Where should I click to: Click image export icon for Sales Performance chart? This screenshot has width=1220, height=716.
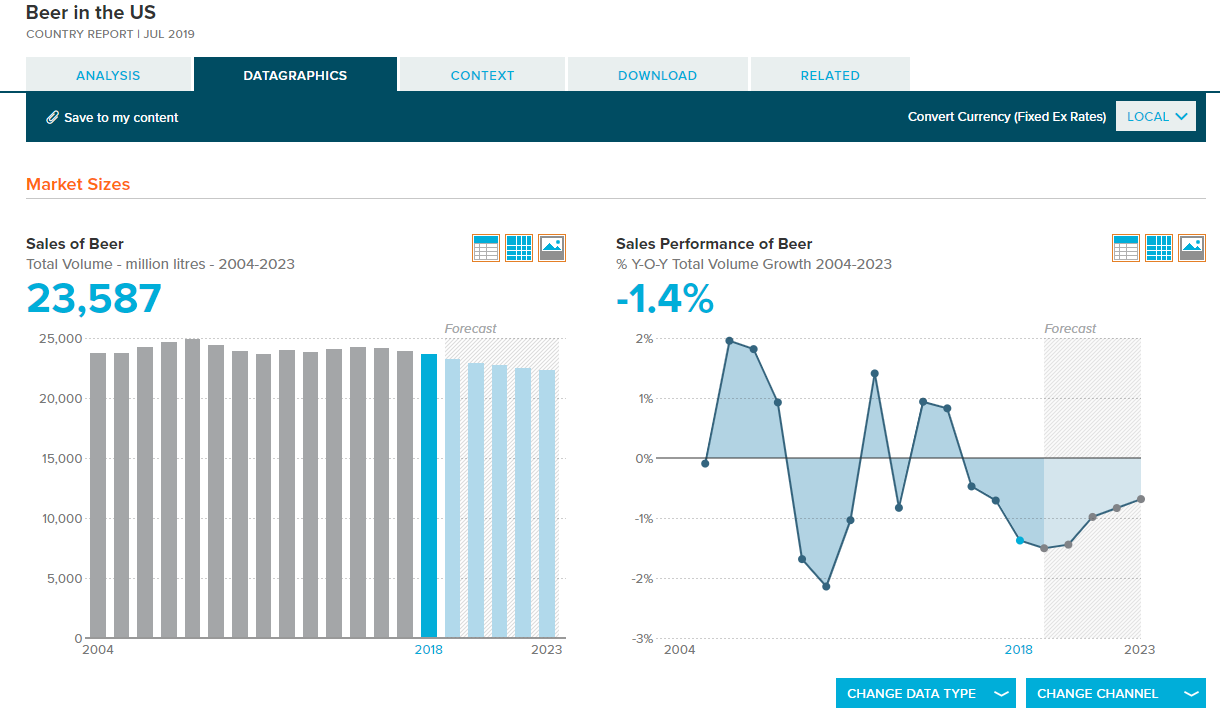(x=1192, y=248)
